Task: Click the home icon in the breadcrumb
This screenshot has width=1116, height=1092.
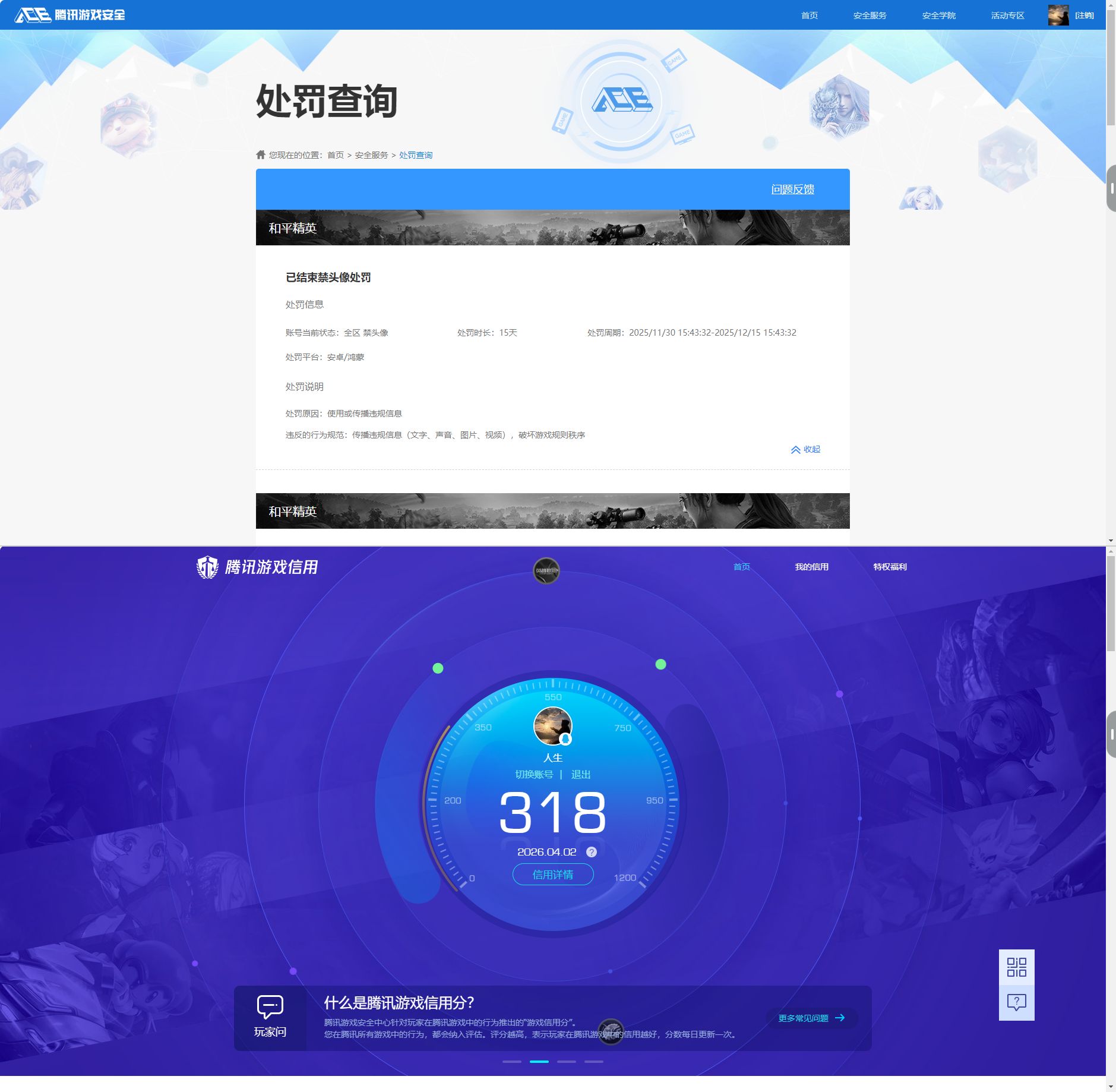Action: point(261,154)
